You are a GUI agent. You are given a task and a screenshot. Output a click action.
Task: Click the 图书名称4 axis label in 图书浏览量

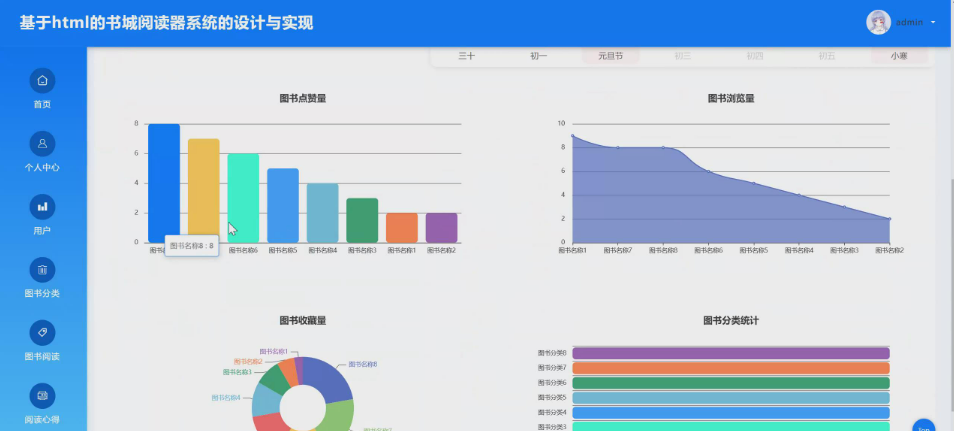pos(799,250)
